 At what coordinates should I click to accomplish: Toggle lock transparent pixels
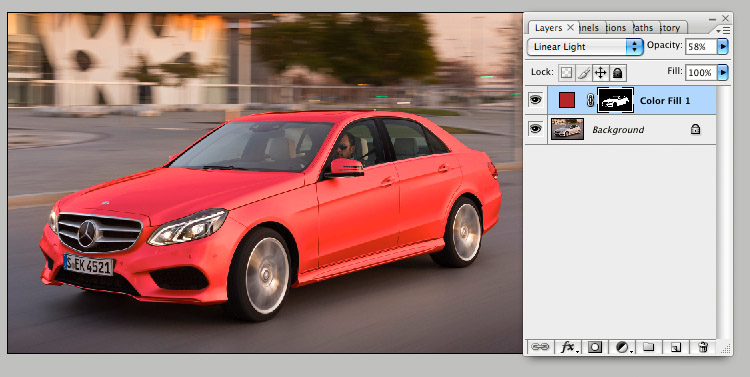(x=566, y=73)
